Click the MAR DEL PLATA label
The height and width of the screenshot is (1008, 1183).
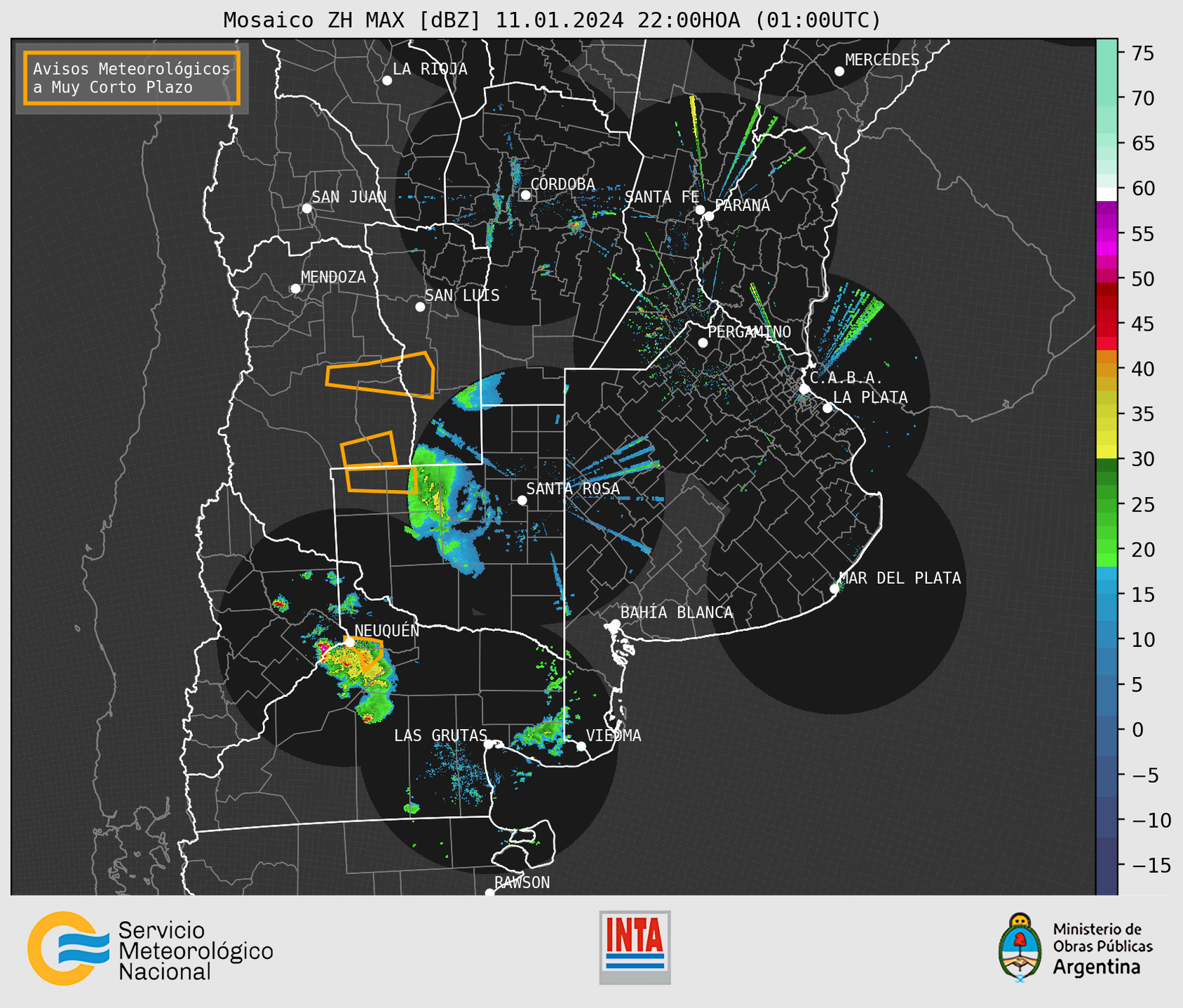click(x=900, y=578)
